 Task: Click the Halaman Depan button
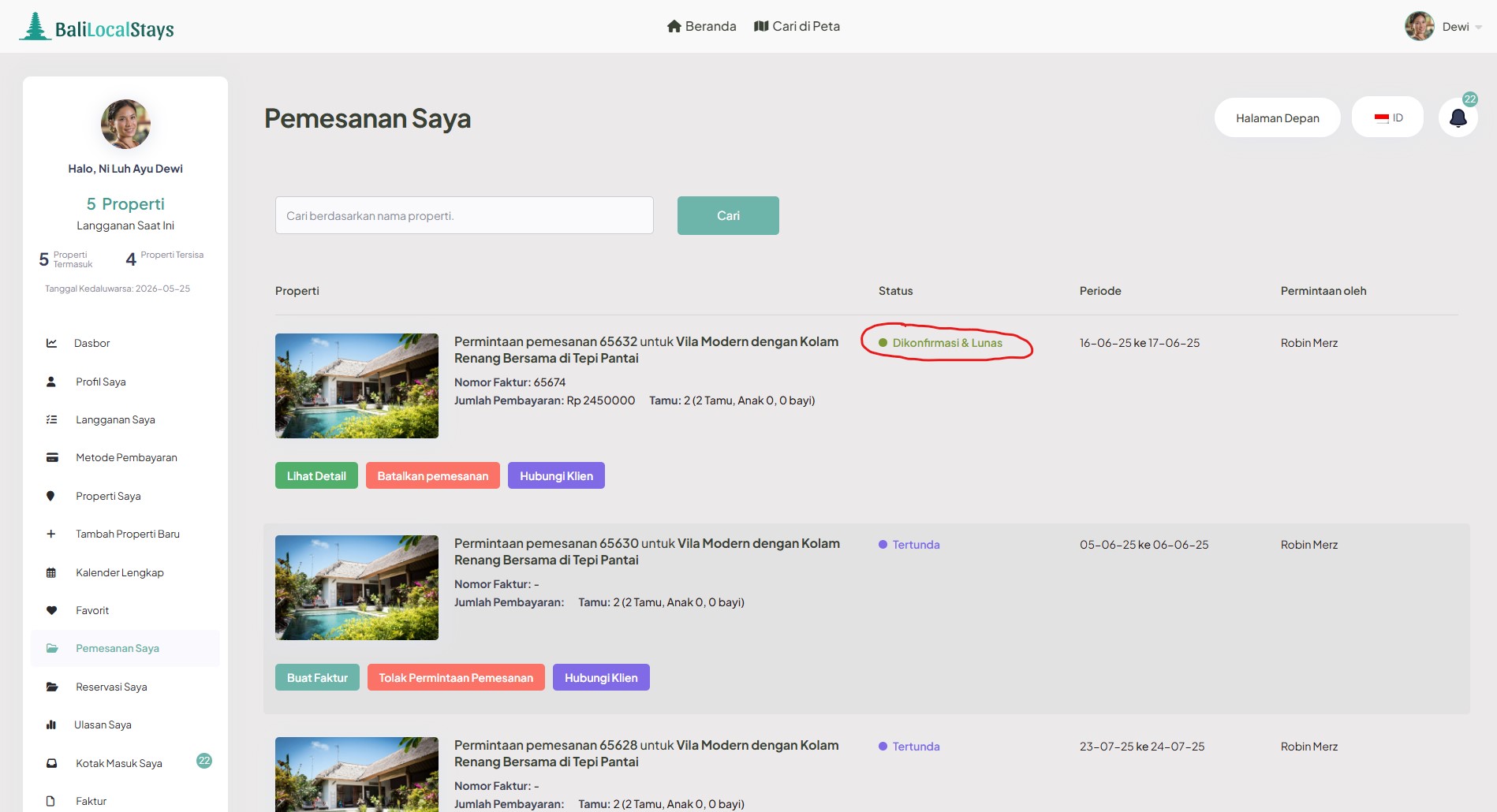point(1277,117)
